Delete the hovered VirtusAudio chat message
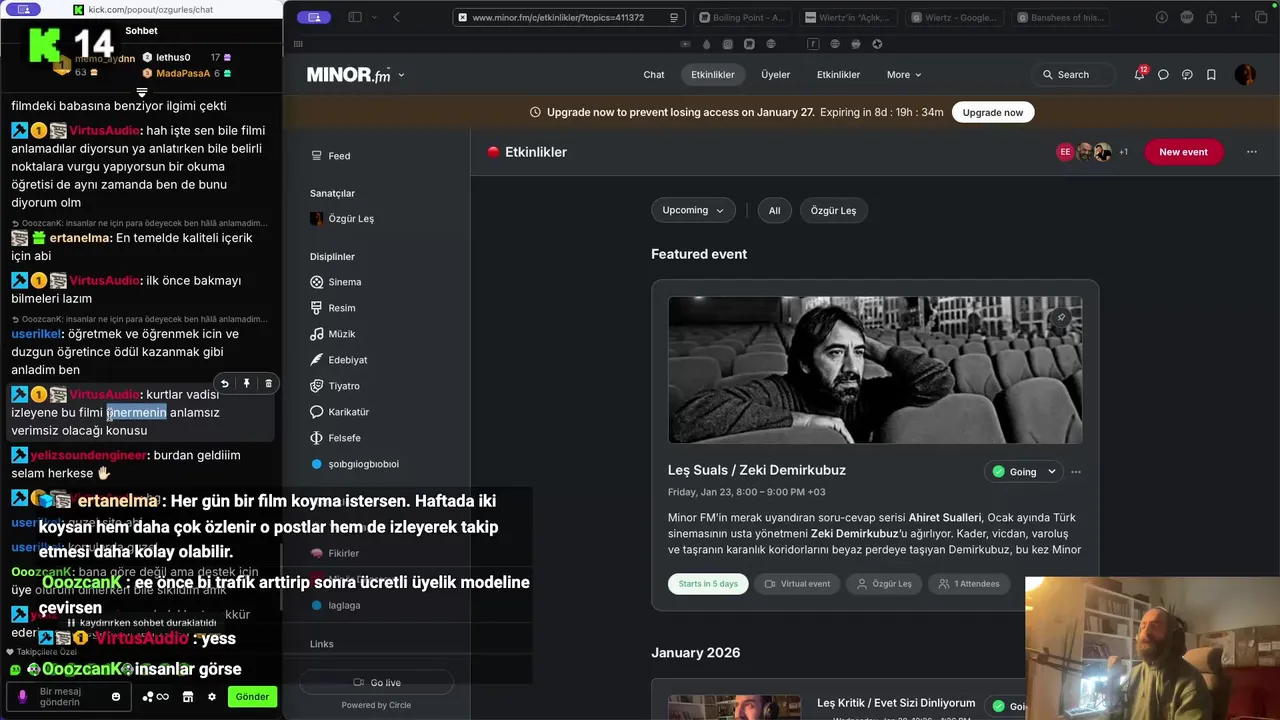This screenshot has width=1280, height=720. pyautogui.click(x=268, y=383)
